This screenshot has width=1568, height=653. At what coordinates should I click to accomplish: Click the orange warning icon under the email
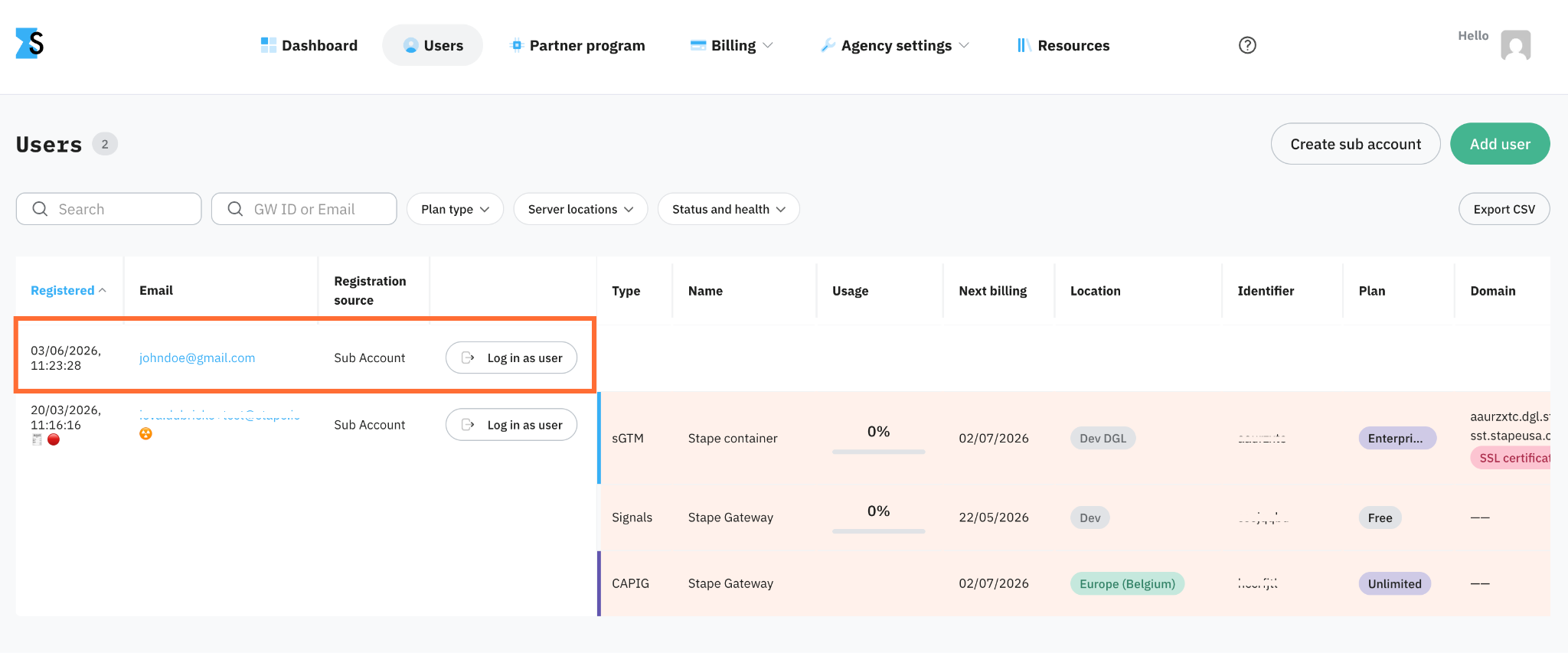[x=145, y=433]
